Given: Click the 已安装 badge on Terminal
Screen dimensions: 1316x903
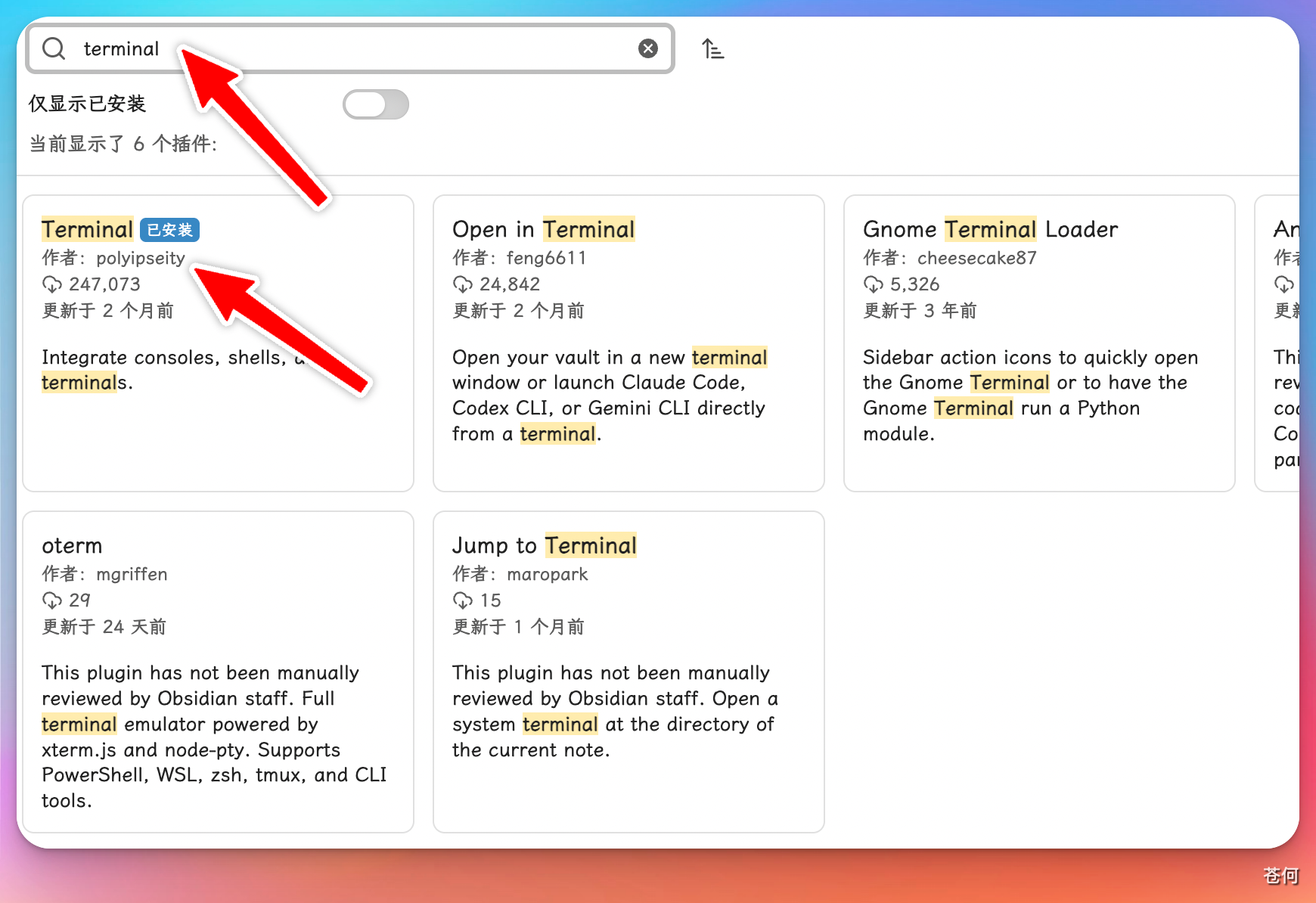Looking at the screenshot, I should [170, 230].
